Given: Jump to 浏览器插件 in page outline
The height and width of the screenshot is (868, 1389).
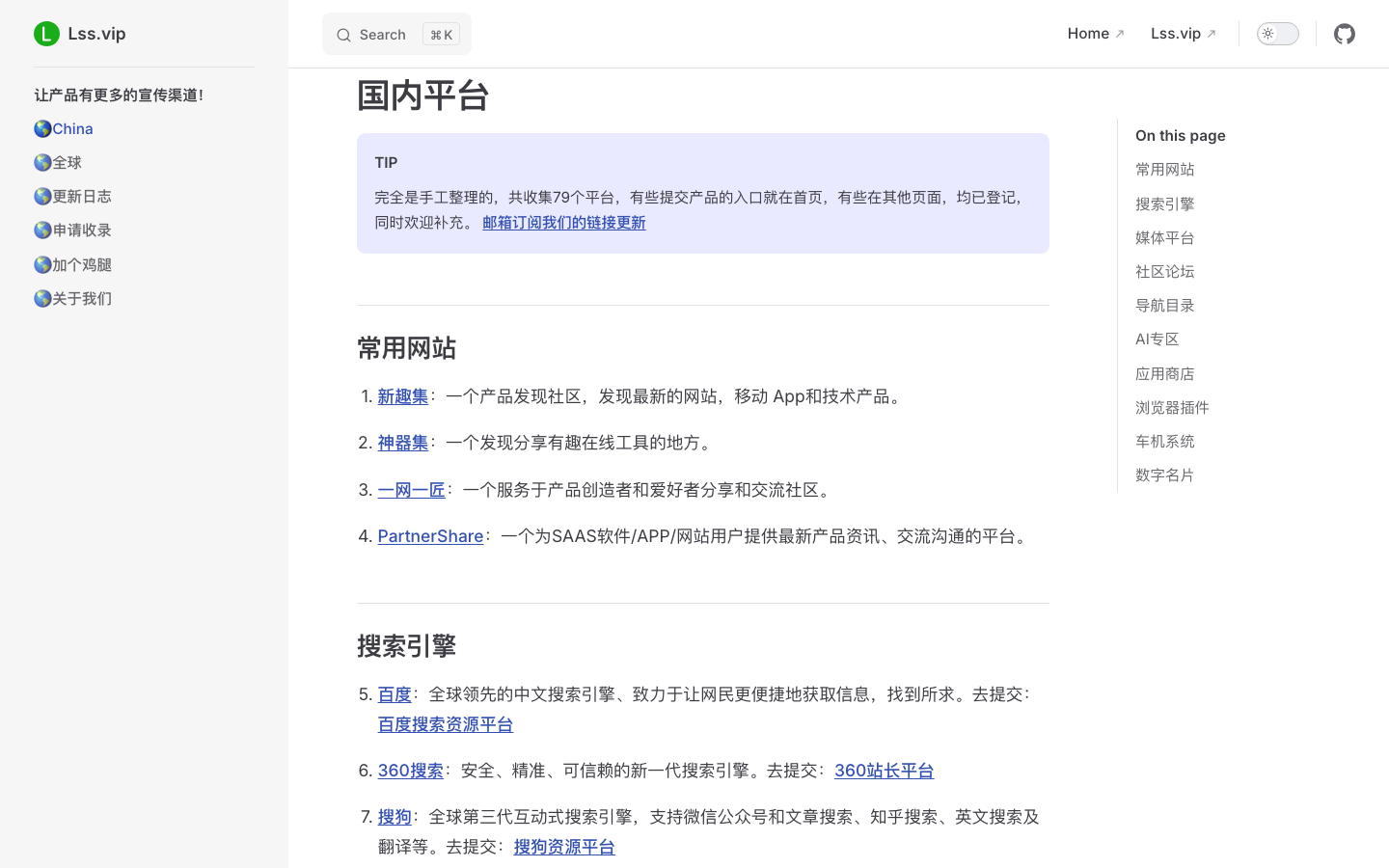Looking at the screenshot, I should pos(1171,408).
